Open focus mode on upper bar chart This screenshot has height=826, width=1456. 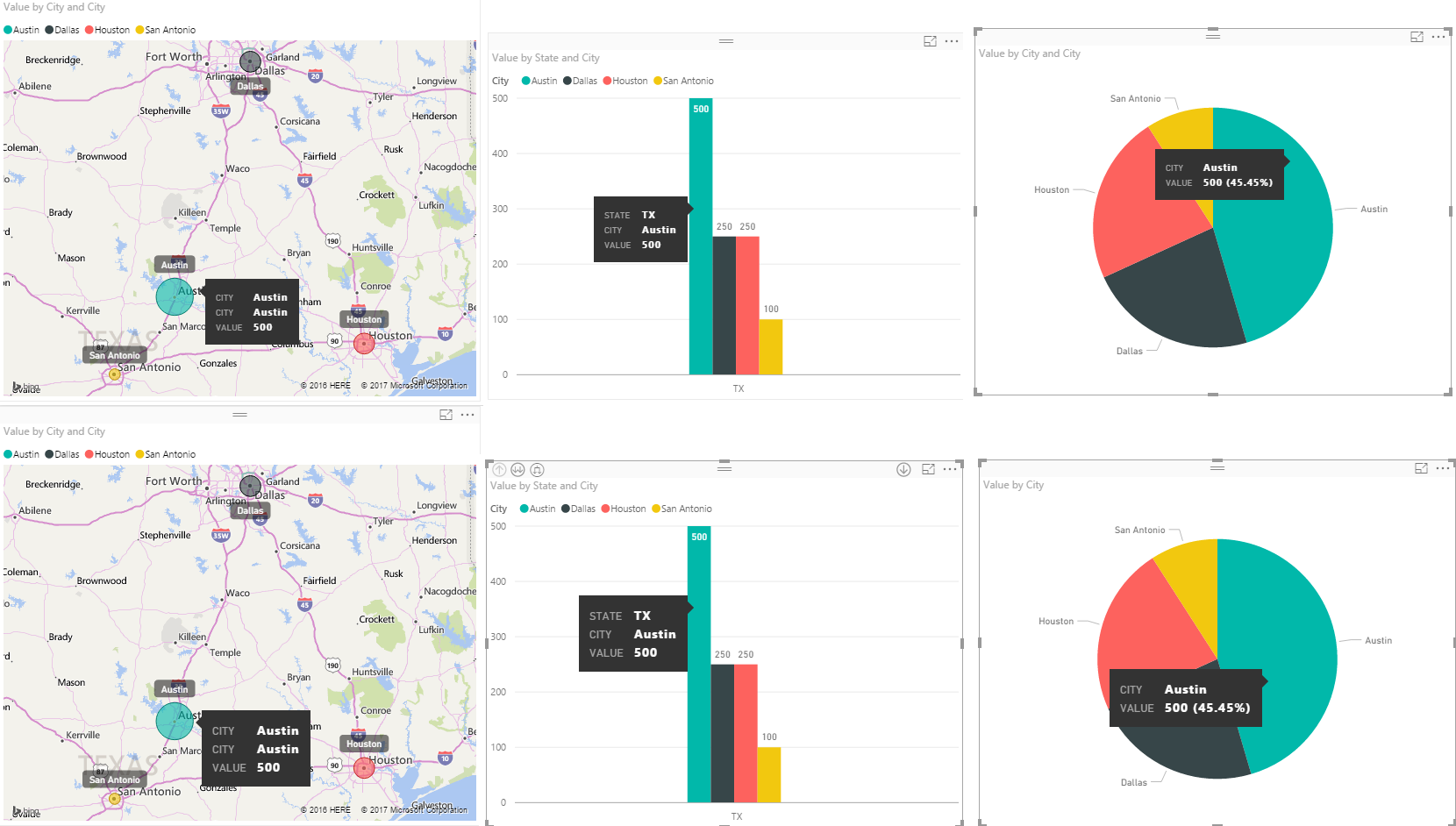point(931,41)
